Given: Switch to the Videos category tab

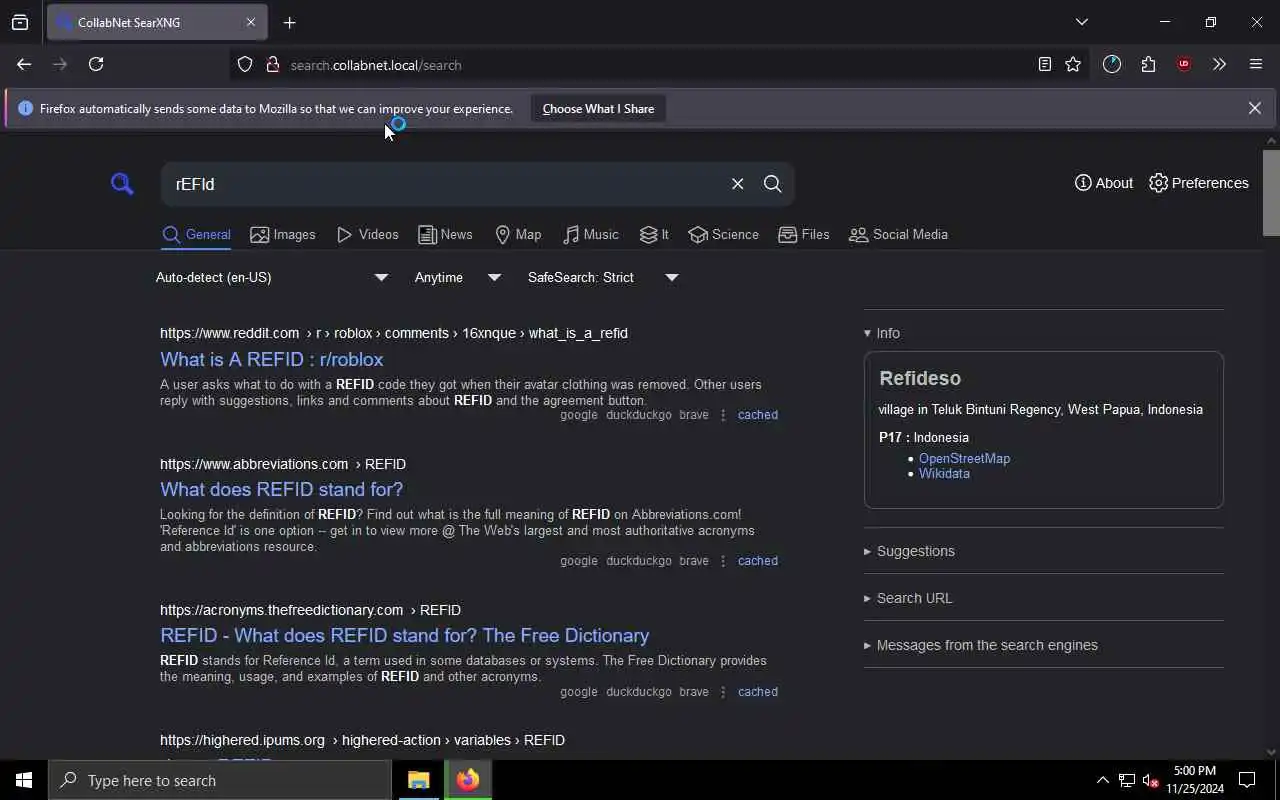Looking at the screenshot, I should point(367,235).
